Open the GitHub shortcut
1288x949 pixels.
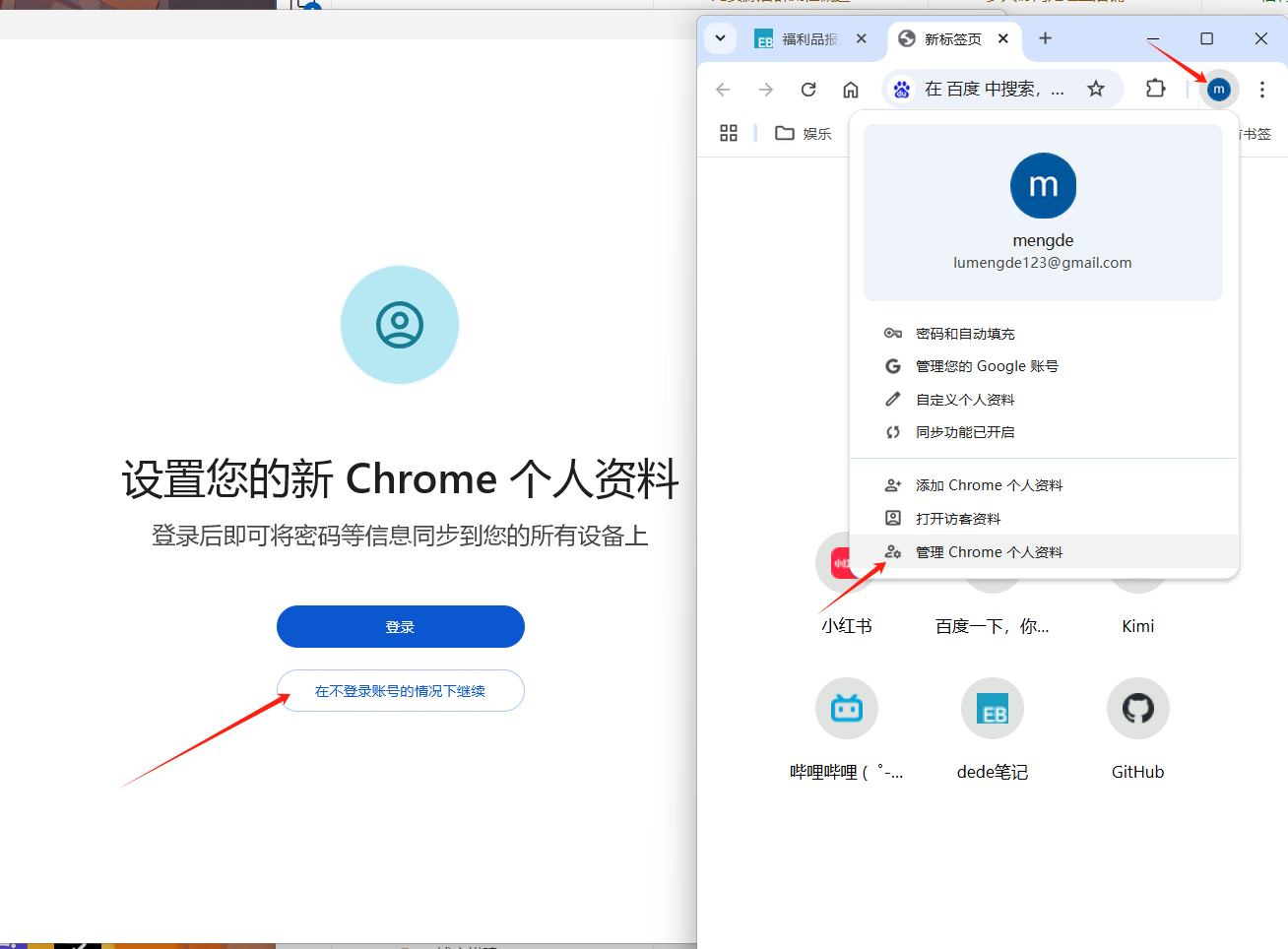[1137, 708]
